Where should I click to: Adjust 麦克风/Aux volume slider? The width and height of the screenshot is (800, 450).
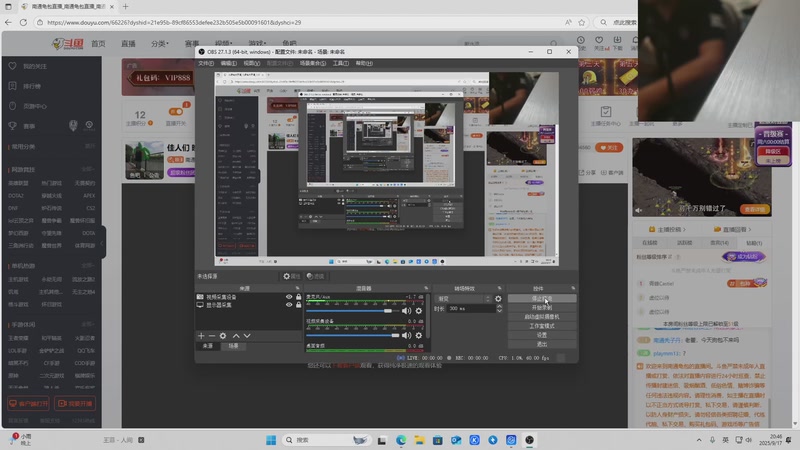[x=352, y=311]
